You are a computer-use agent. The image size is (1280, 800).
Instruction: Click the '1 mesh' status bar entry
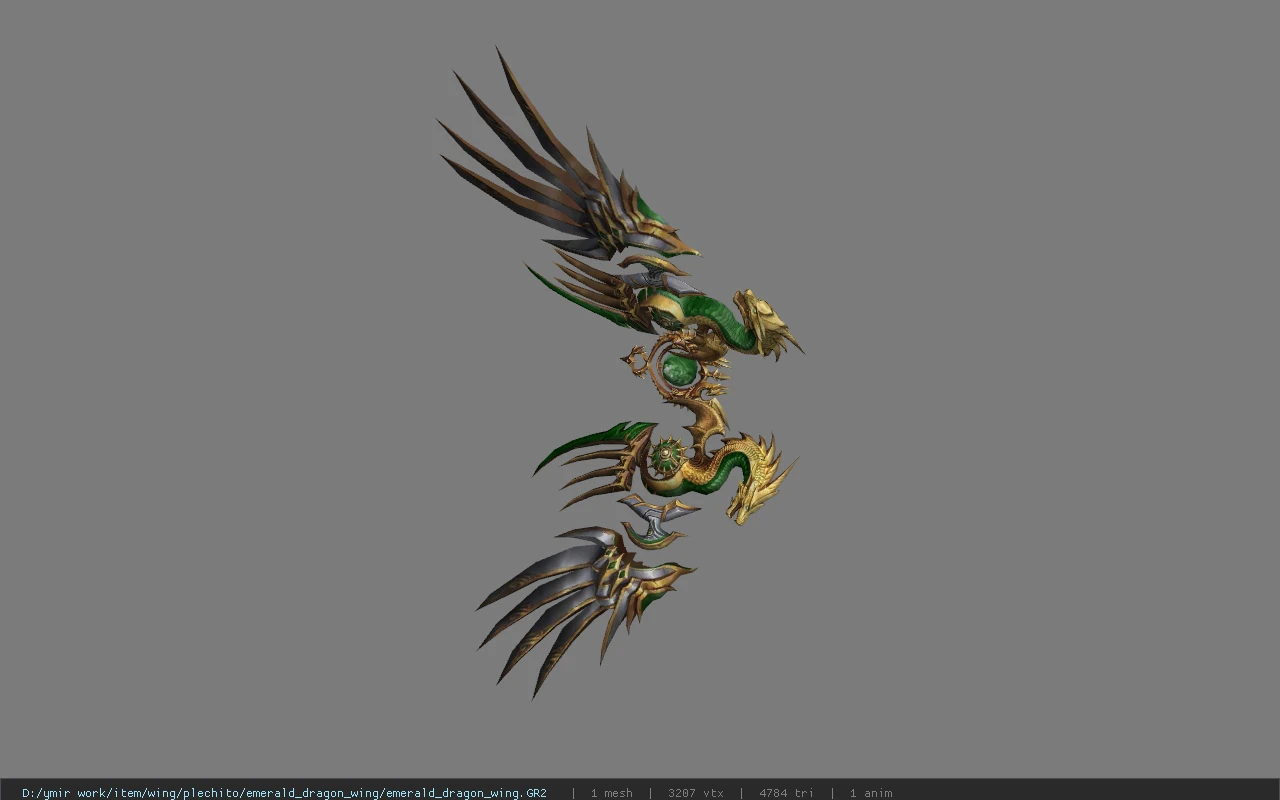[x=611, y=793]
